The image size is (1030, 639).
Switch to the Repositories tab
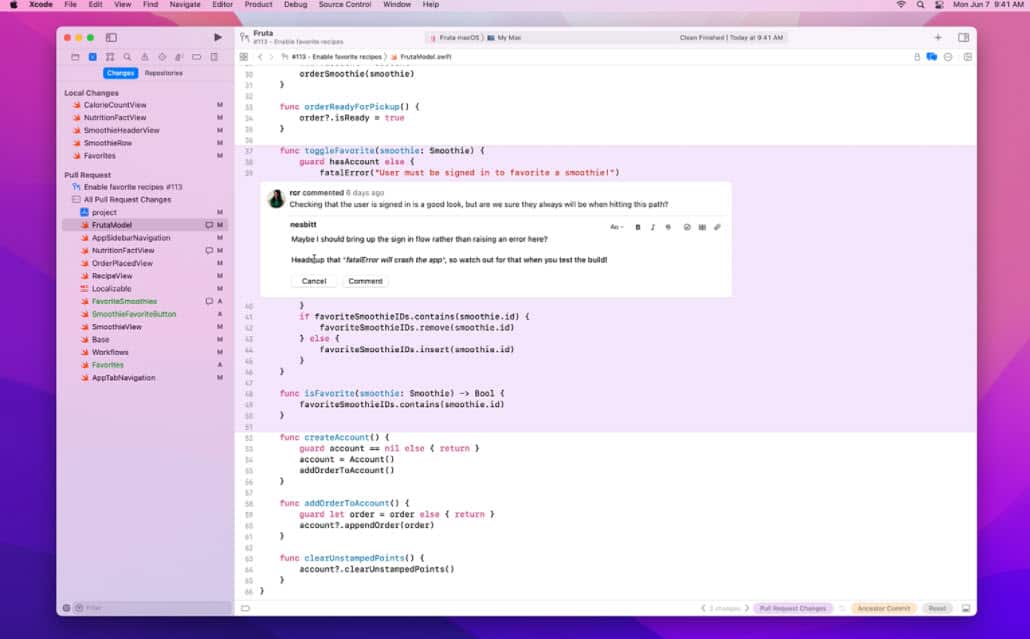point(163,73)
